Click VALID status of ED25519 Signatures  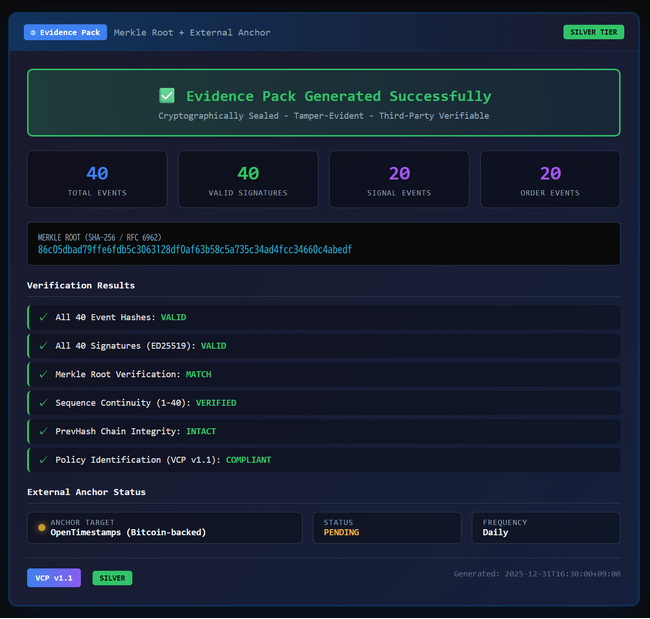213,346
